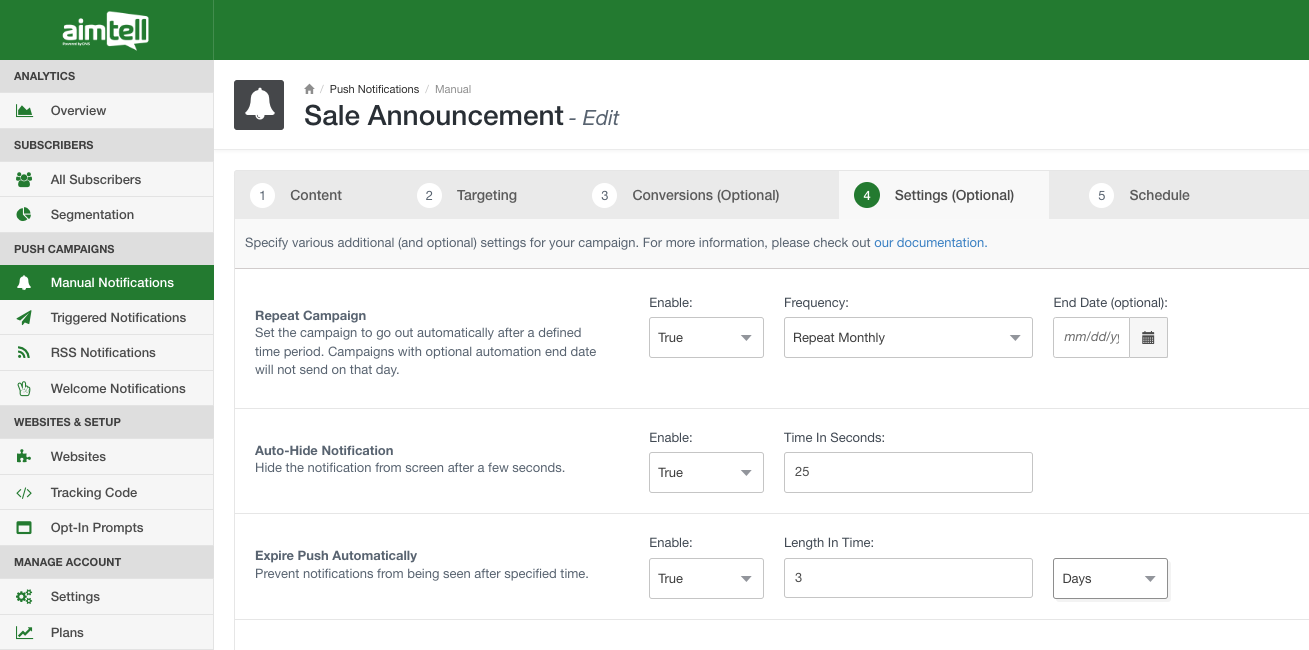Screen dimensions: 1309x650
Task: Open Welcome Notifications in sidebar
Action: 118,389
